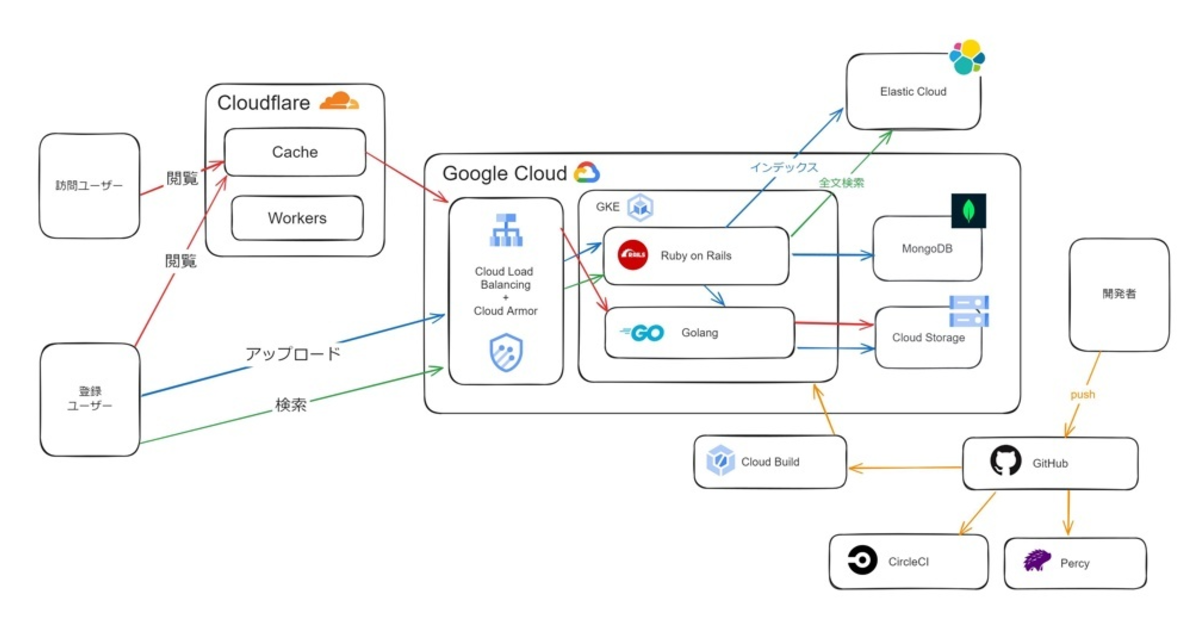Click the Percy label
The height and width of the screenshot is (630, 1200).
pos(1076,563)
